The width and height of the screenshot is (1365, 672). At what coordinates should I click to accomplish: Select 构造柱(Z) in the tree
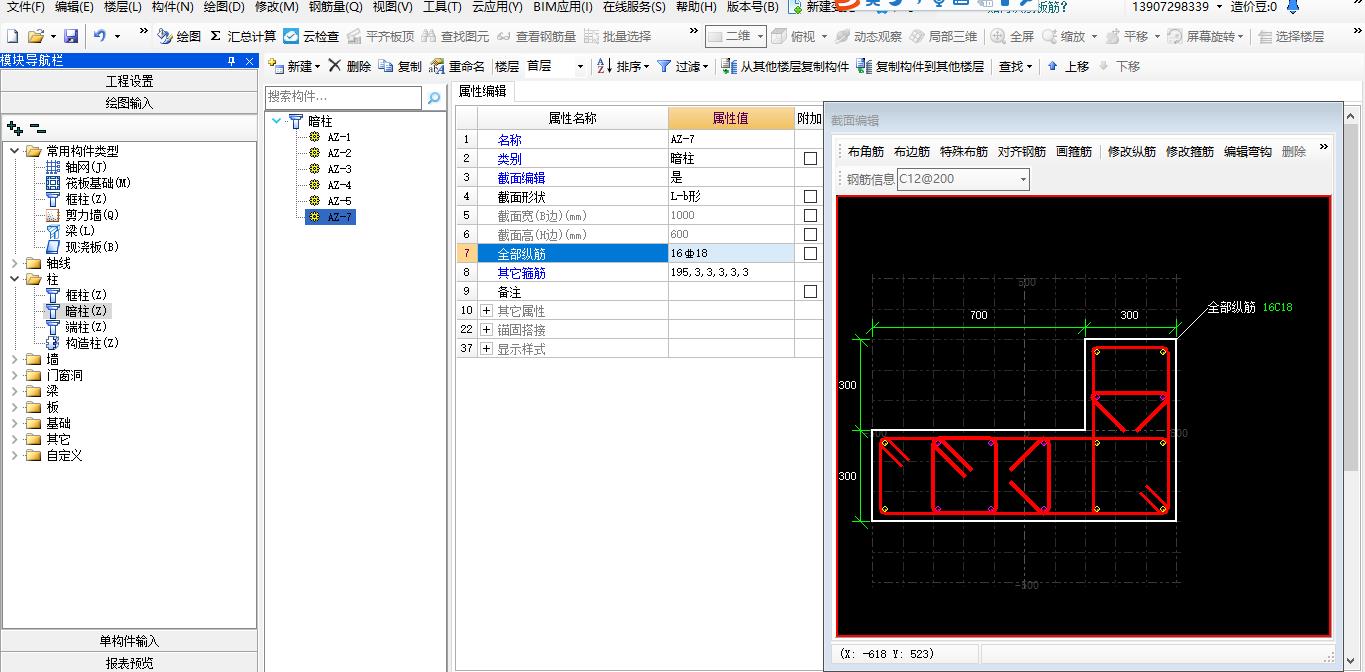point(92,343)
